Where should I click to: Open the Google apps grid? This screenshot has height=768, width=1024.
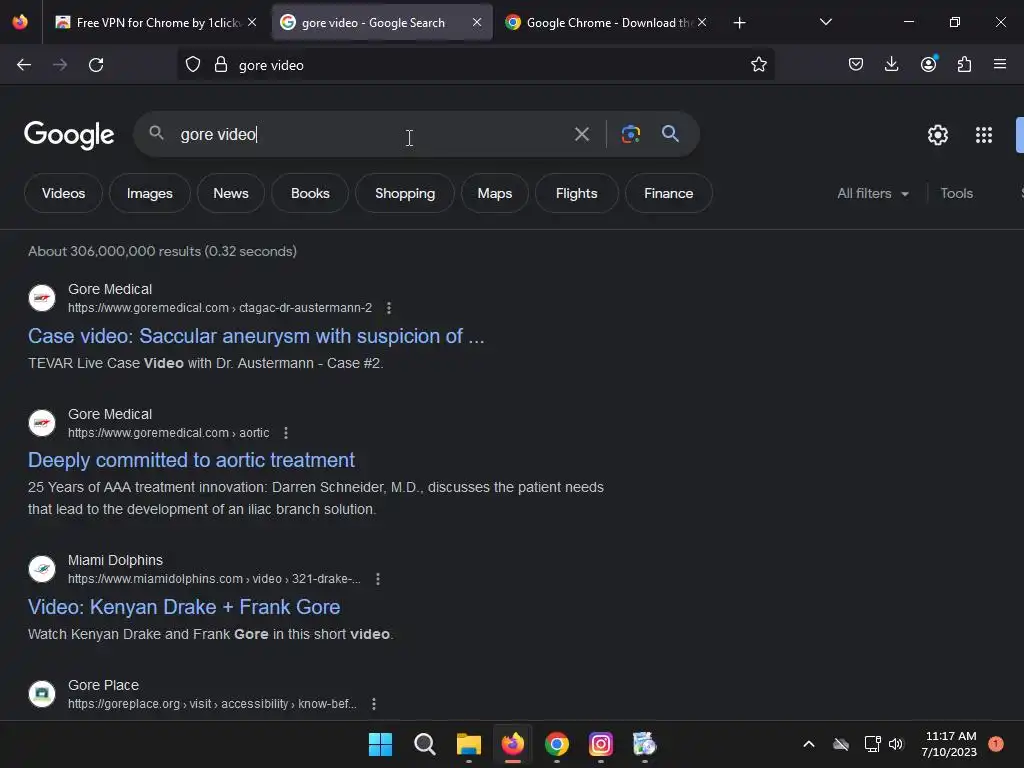point(984,135)
